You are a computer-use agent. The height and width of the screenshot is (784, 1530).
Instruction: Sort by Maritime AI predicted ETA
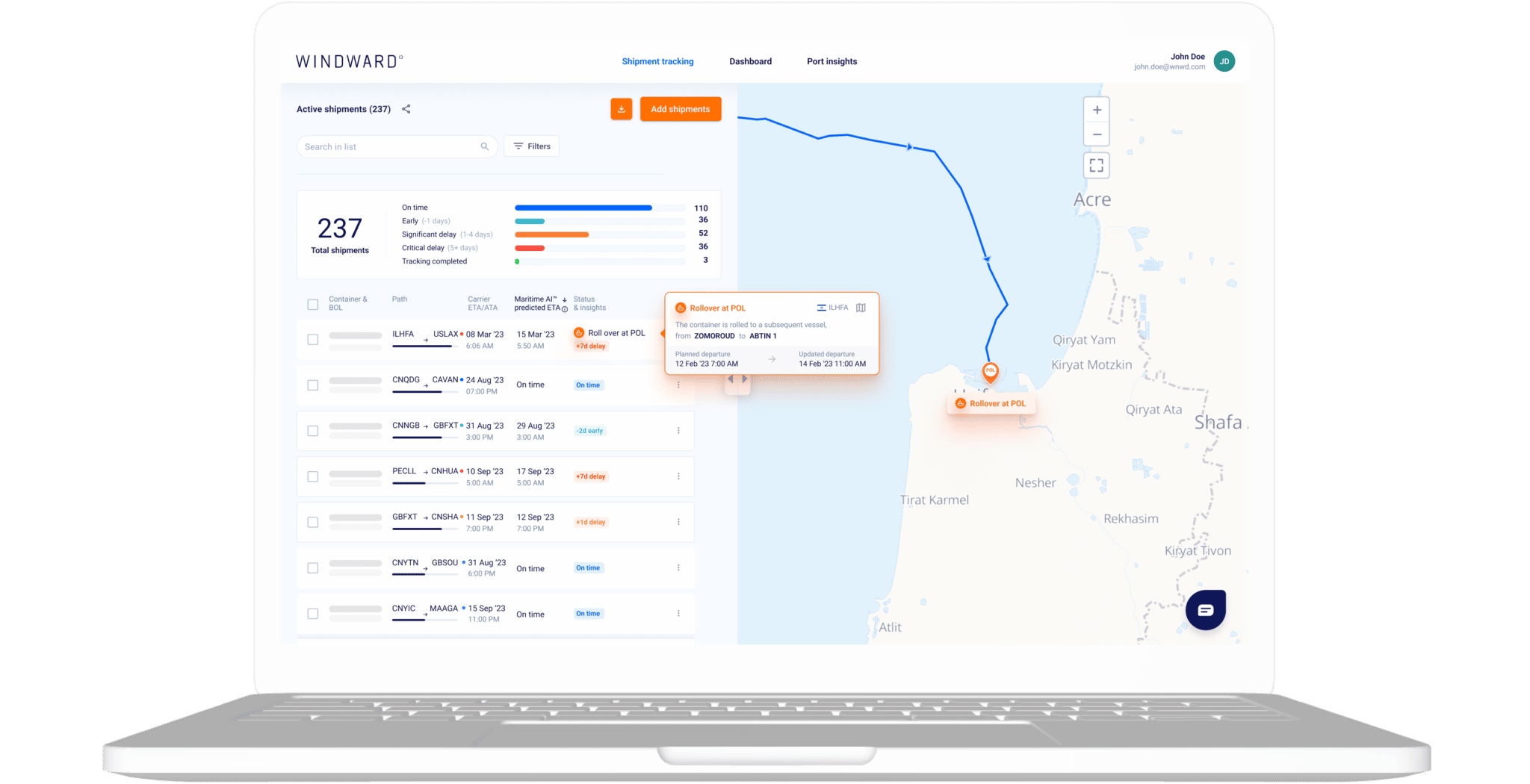[564, 299]
